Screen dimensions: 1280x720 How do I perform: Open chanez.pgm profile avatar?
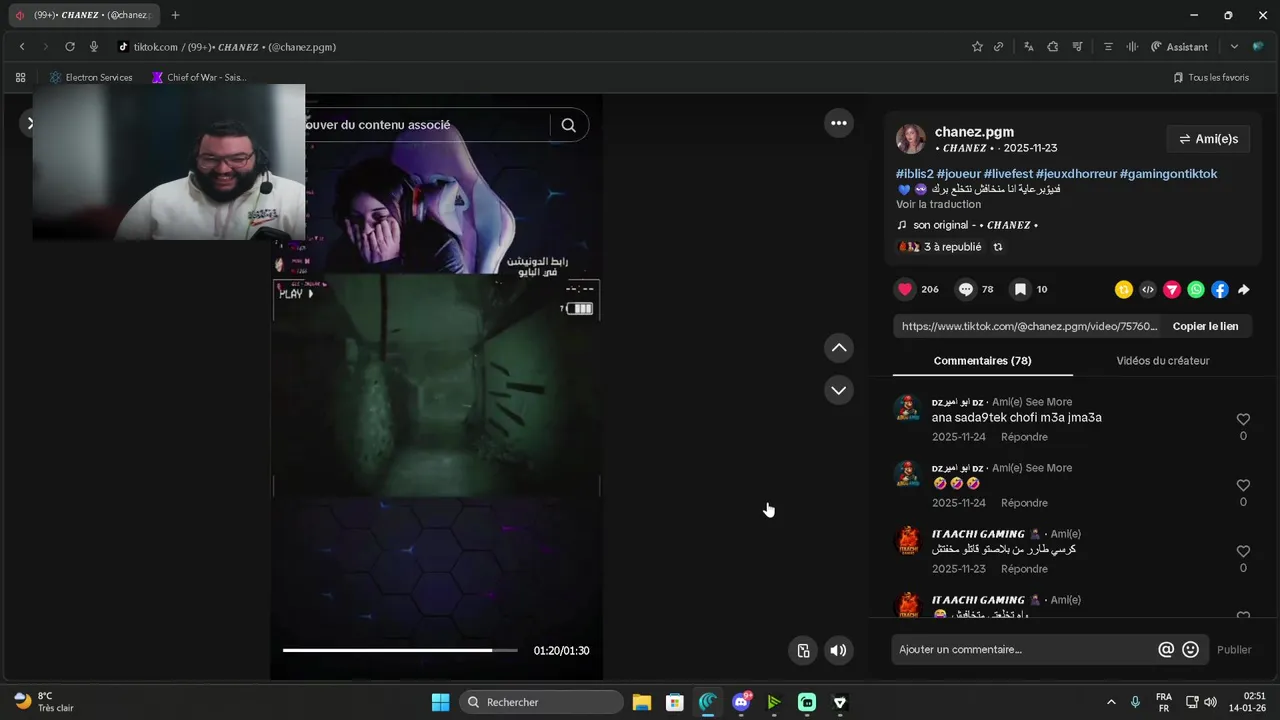click(910, 139)
